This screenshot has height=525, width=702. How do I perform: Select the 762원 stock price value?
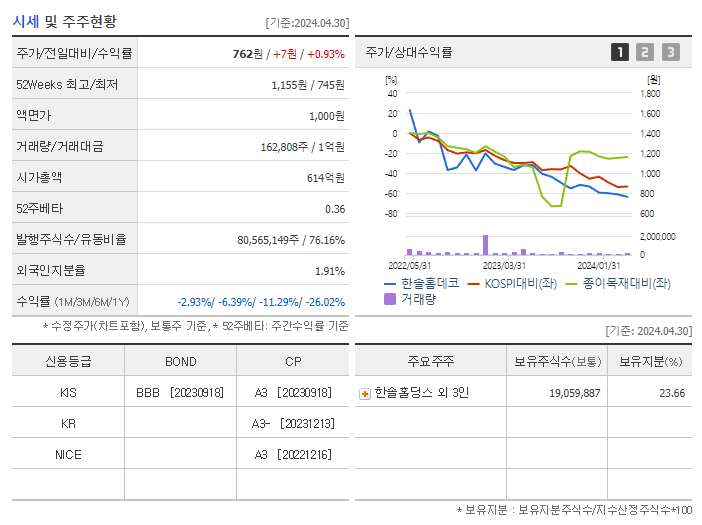pyautogui.click(x=248, y=54)
